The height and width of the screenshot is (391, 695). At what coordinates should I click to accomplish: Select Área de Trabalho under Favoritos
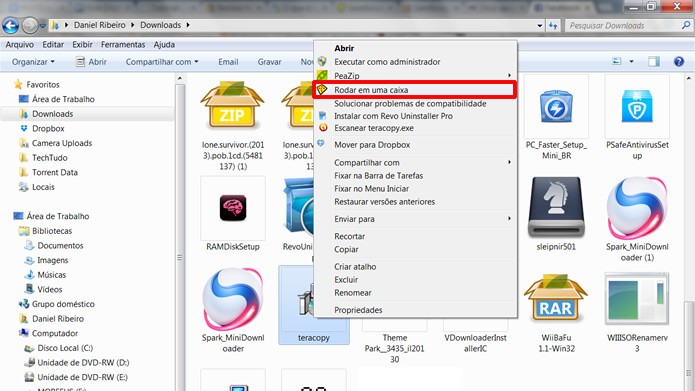(x=63, y=99)
